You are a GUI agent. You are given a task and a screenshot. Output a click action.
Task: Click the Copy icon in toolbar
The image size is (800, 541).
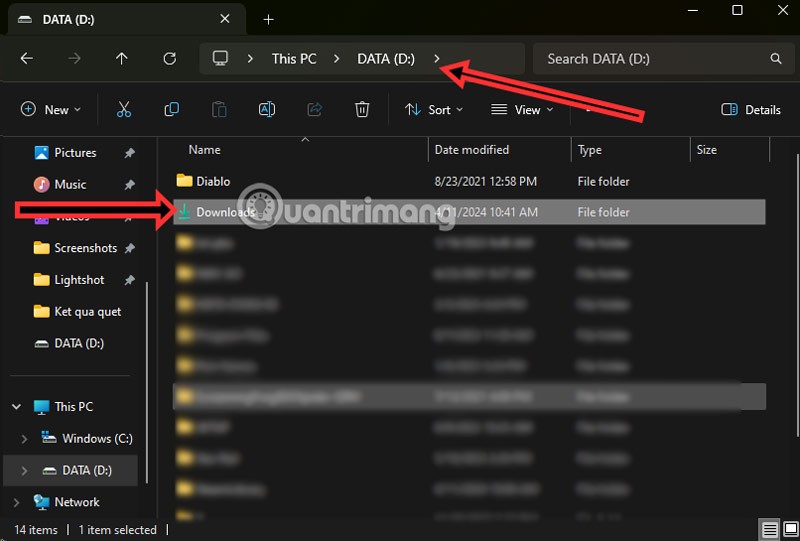click(171, 110)
